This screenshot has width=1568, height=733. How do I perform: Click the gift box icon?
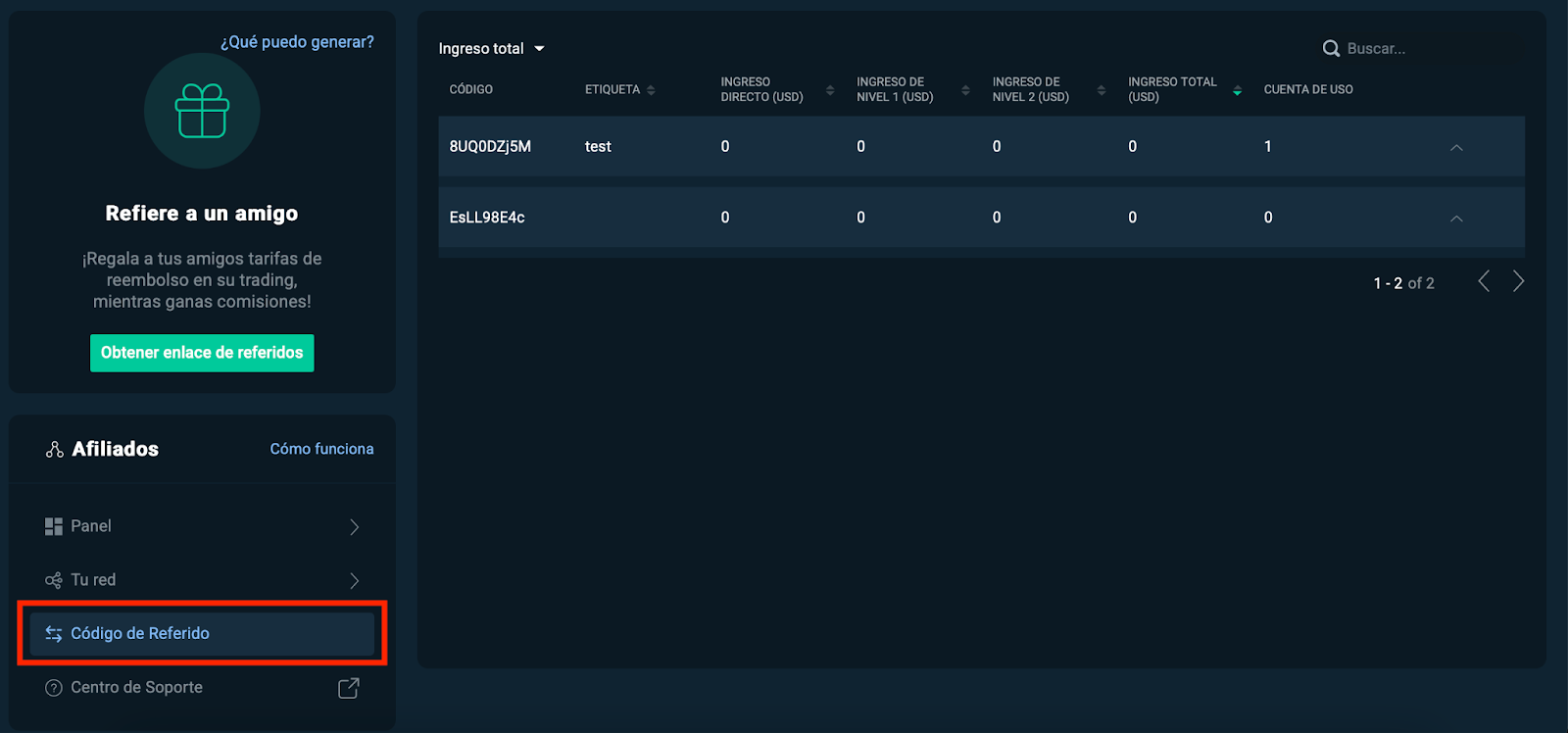pos(202,111)
